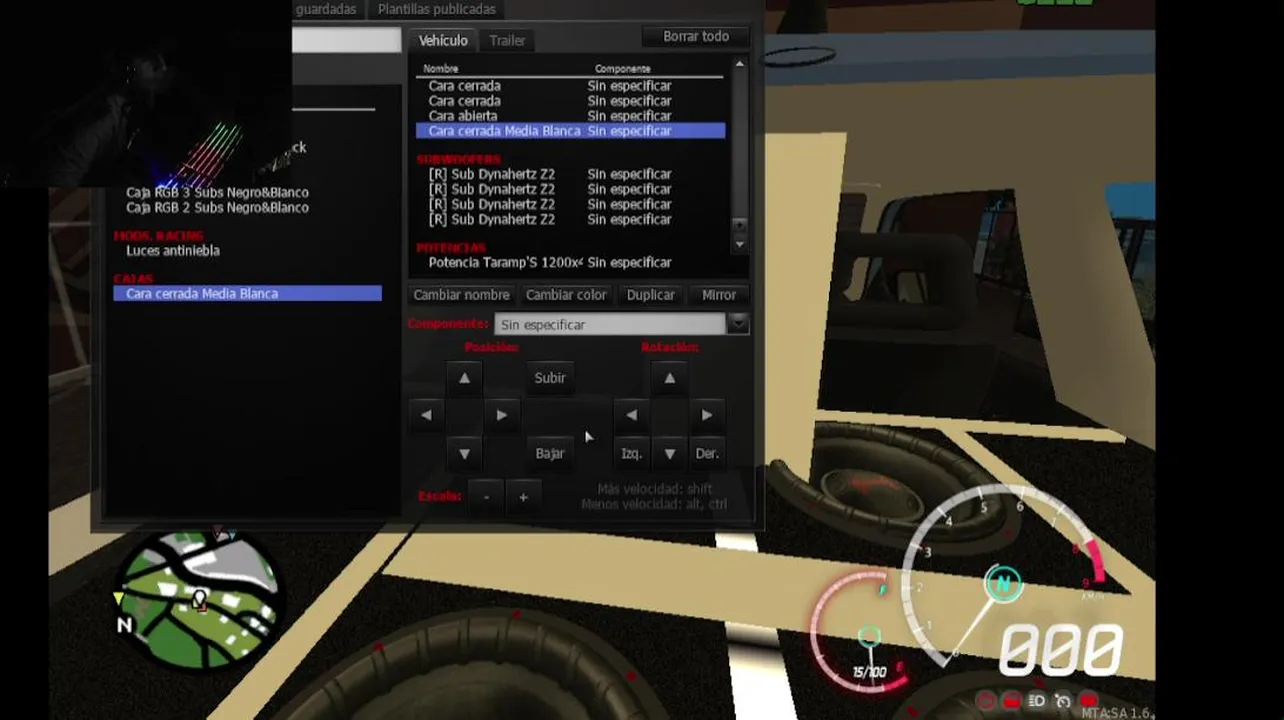The width and height of the screenshot is (1284, 720).
Task: Click the Cambiar color button
Action: pyautogui.click(x=566, y=295)
